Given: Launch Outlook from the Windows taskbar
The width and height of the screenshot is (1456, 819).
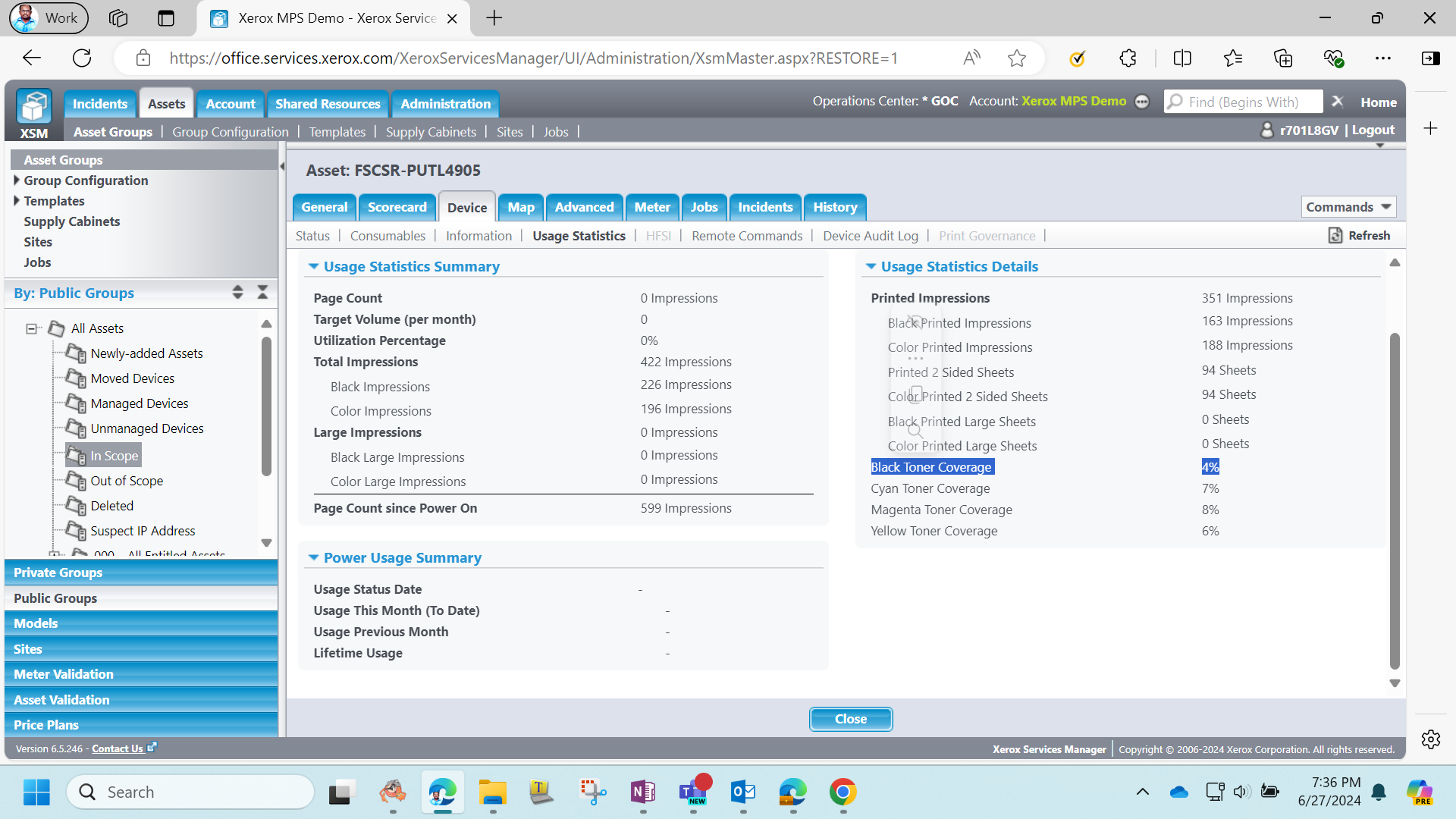Looking at the screenshot, I should (743, 792).
